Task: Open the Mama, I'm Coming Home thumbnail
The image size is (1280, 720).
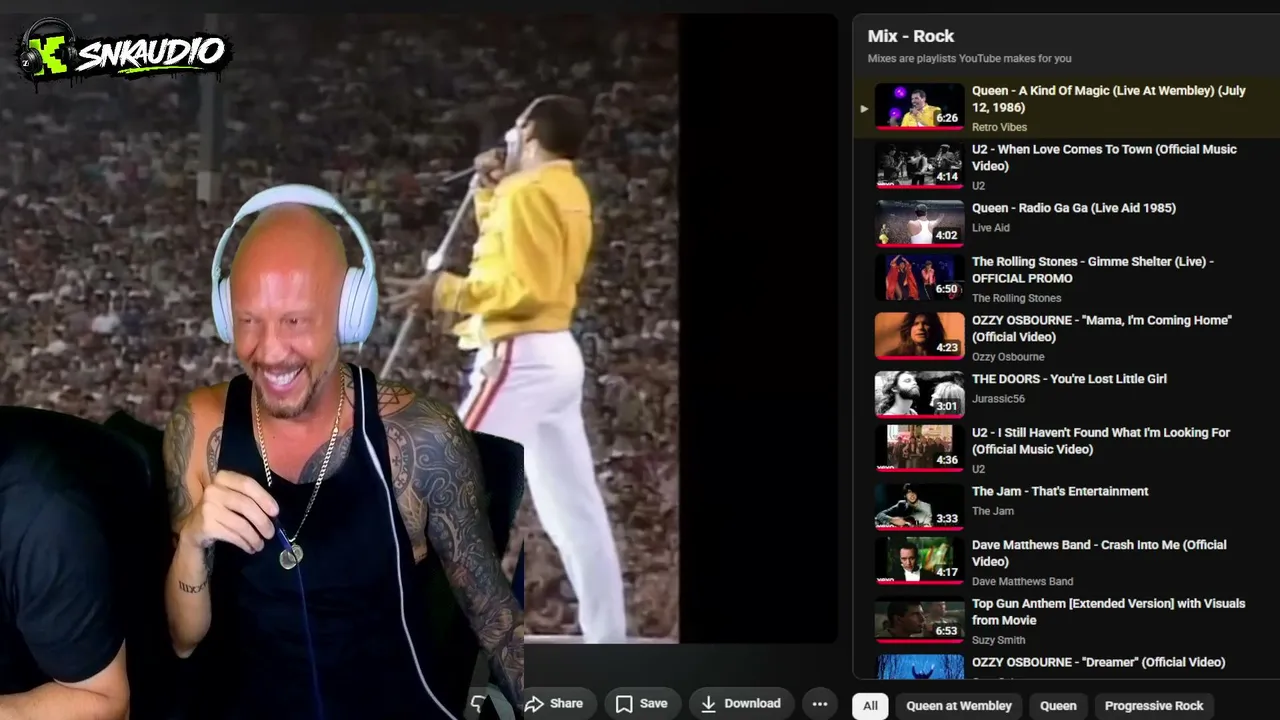Action: tap(919, 336)
